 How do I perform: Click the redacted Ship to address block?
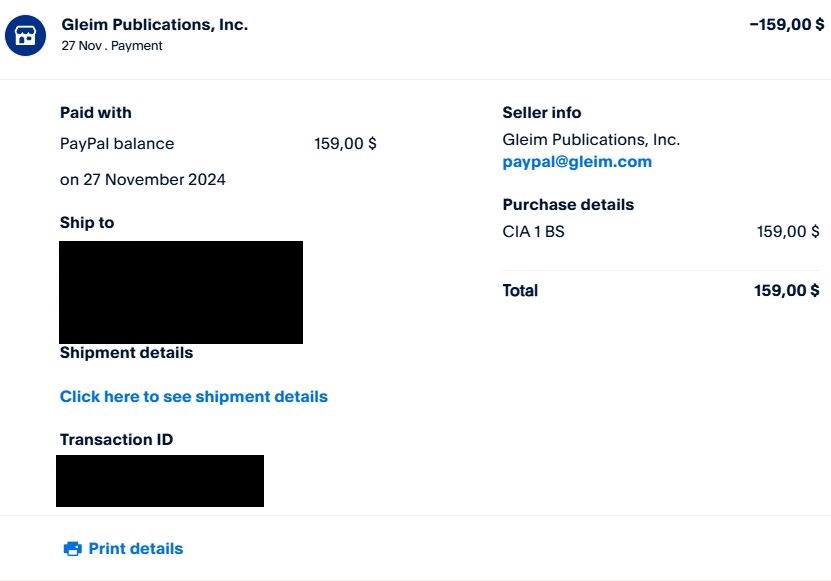(181, 292)
